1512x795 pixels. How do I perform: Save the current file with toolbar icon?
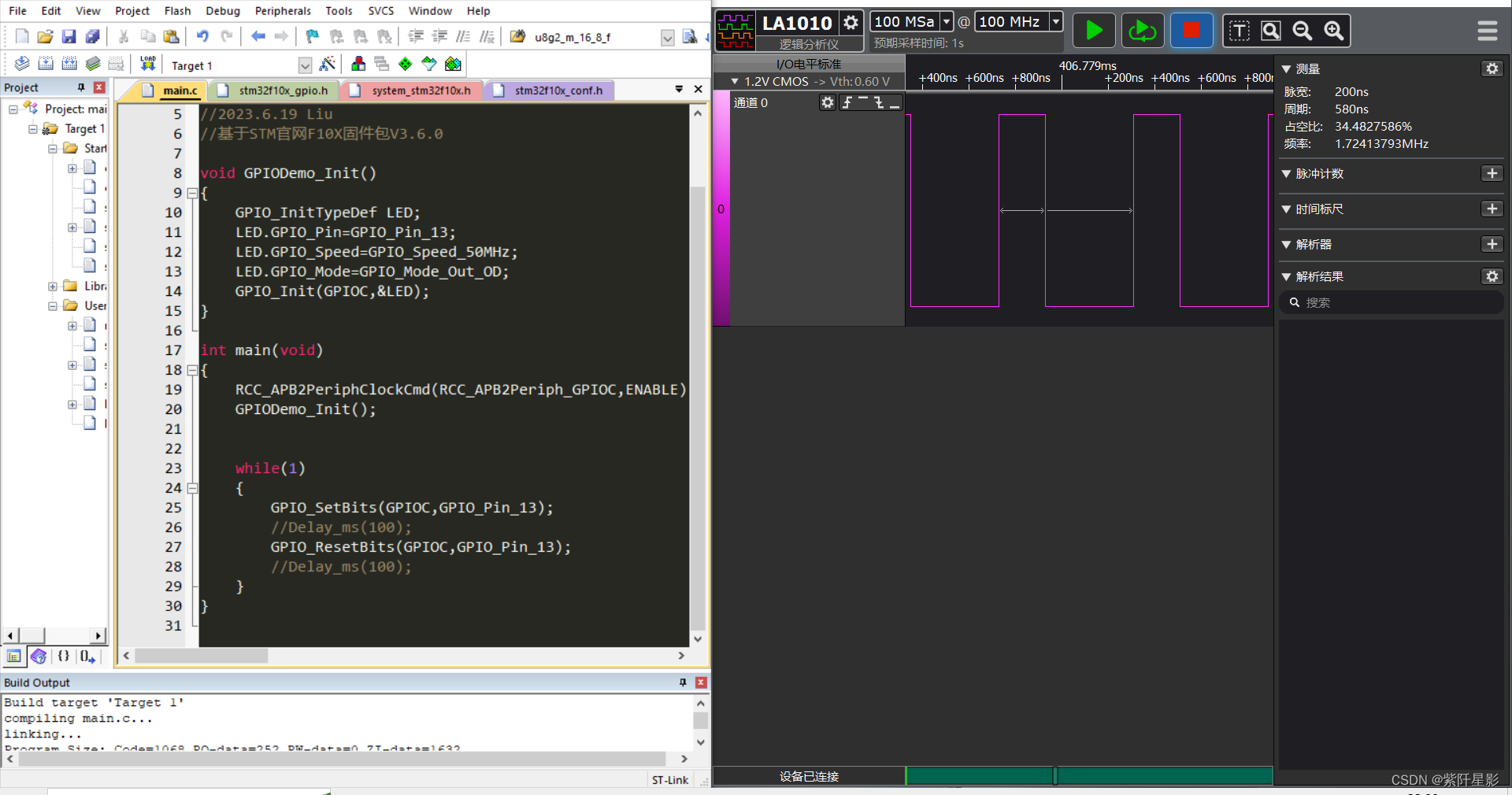tap(69, 36)
